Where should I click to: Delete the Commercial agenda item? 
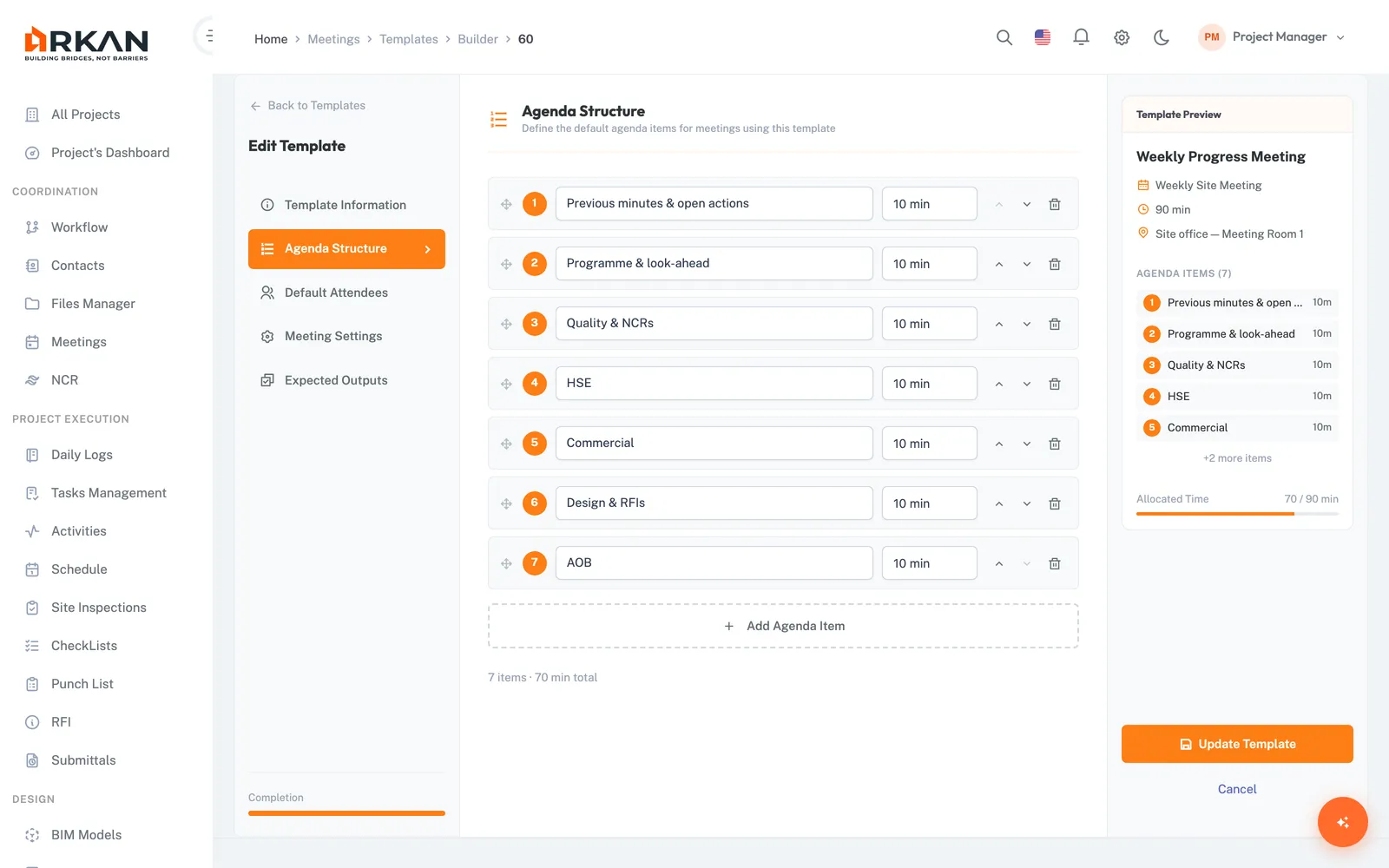point(1055,444)
